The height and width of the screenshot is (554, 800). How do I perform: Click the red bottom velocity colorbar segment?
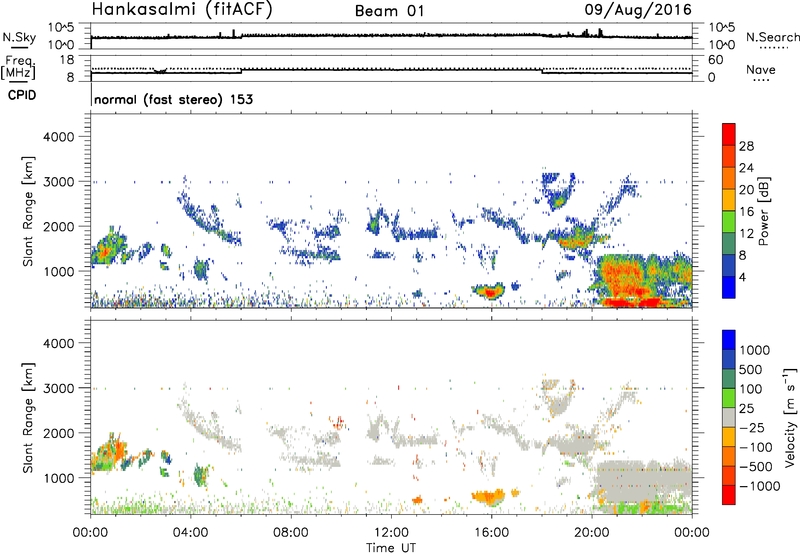(x=729, y=495)
